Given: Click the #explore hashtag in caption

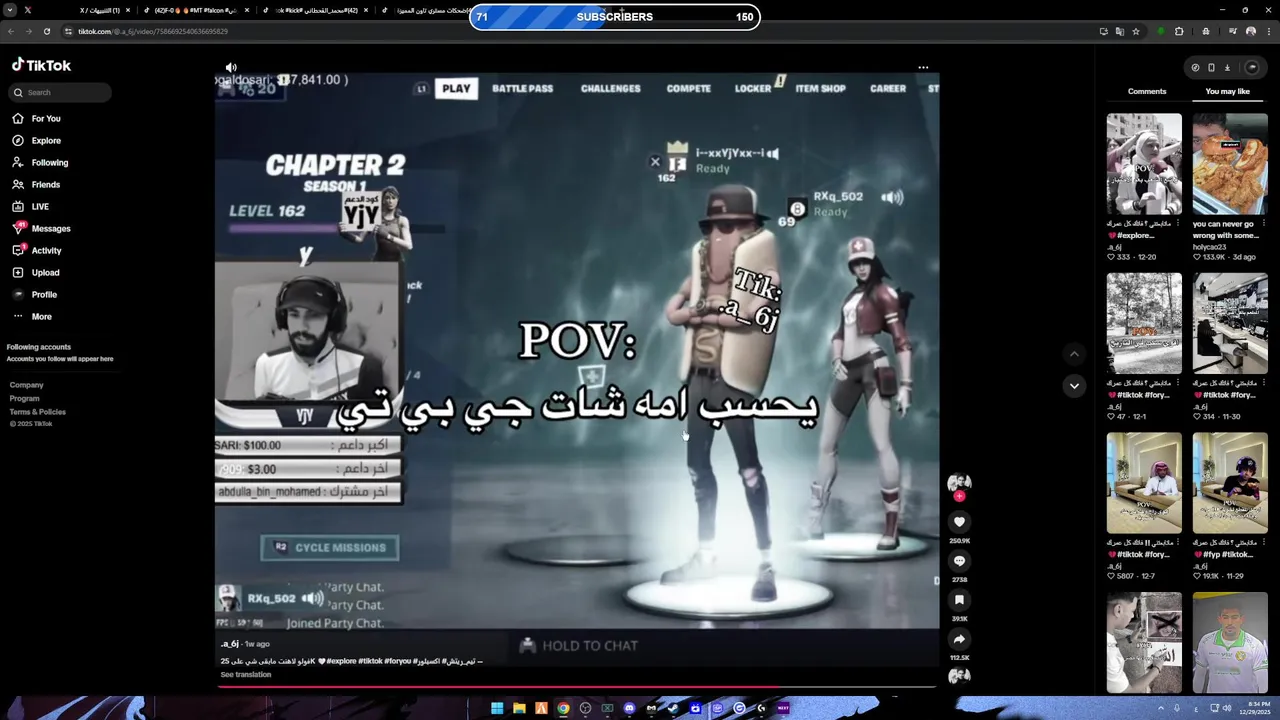Looking at the screenshot, I should [342, 661].
